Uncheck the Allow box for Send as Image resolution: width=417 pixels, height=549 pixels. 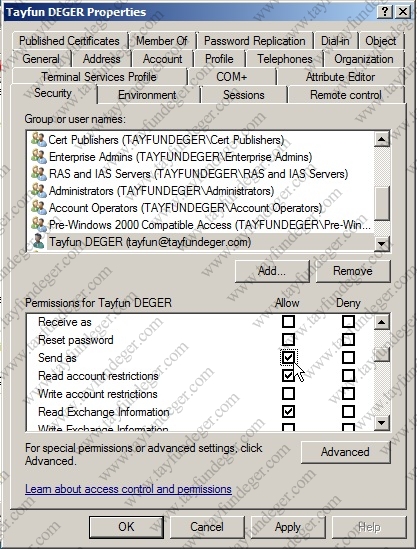(x=288, y=357)
